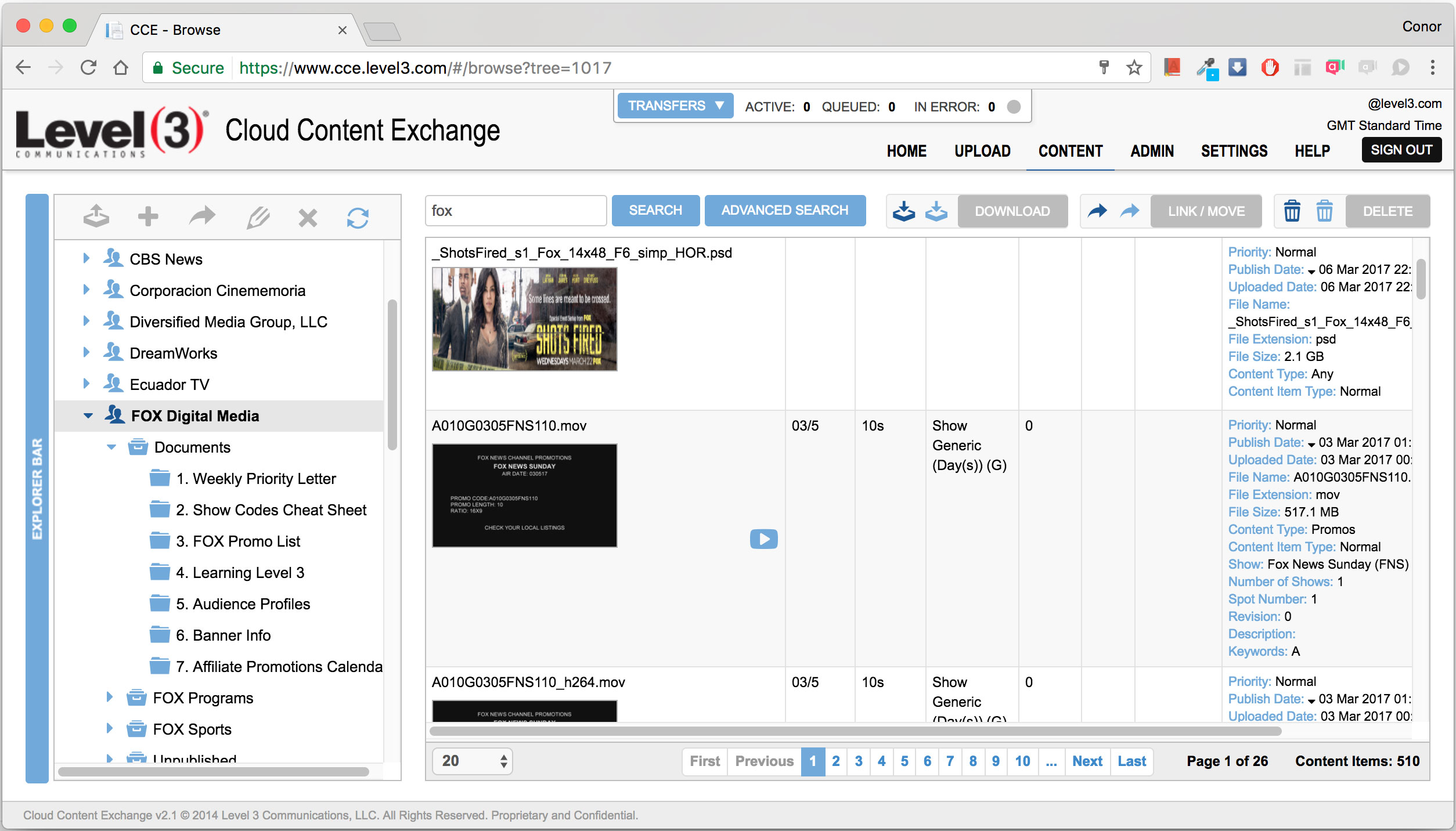Image resolution: width=1456 pixels, height=831 pixels.
Task: Click the EXPLORER BAR side tab
Action: click(x=37, y=488)
